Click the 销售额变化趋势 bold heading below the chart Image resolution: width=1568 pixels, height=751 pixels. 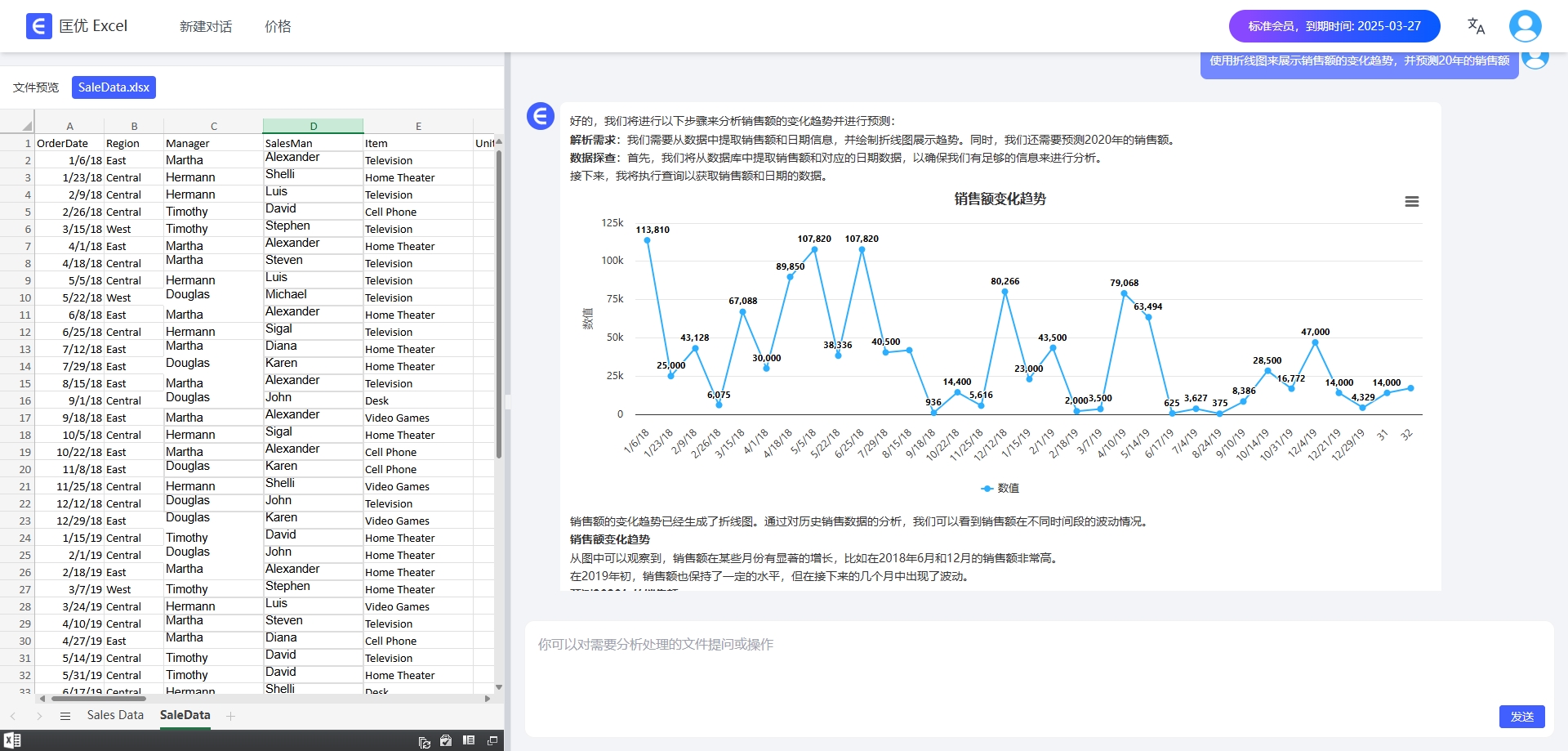pyautogui.click(x=609, y=539)
